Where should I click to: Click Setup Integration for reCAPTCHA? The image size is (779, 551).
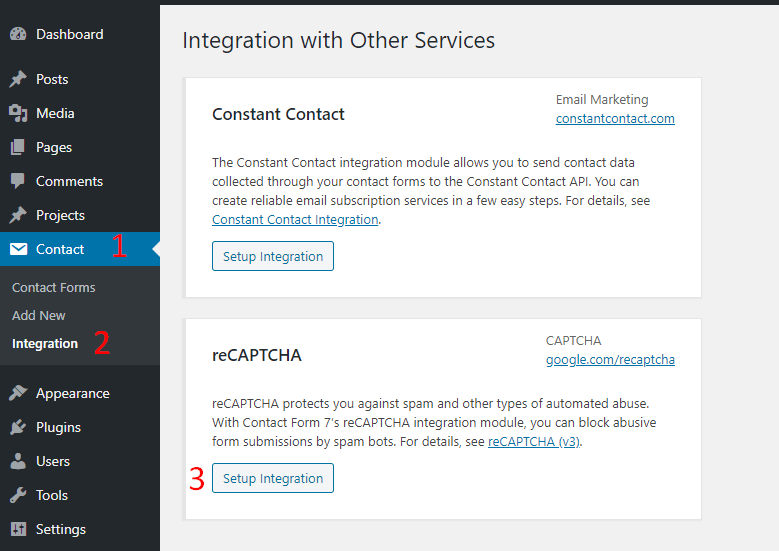tap(273, 478)
